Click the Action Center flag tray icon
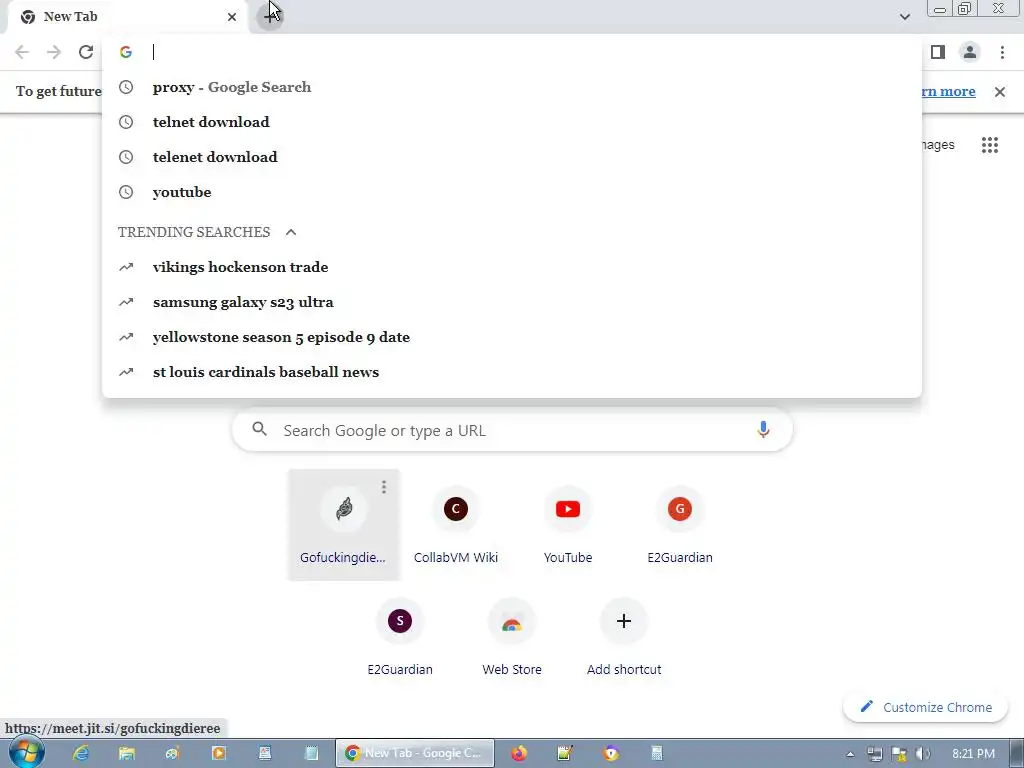This screenshot has height=768, width=1024. [899, 754]
